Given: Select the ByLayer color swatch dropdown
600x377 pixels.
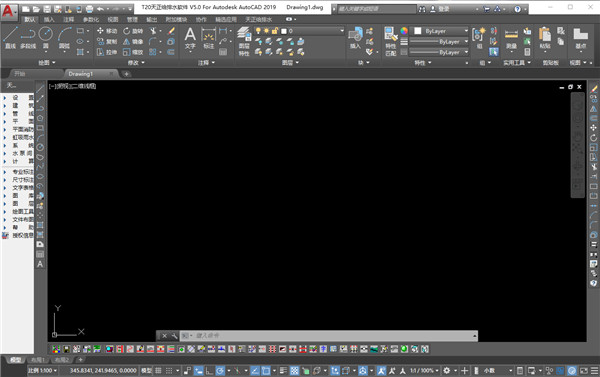Looking at the screenshot, I should click(x=441, y=31).
